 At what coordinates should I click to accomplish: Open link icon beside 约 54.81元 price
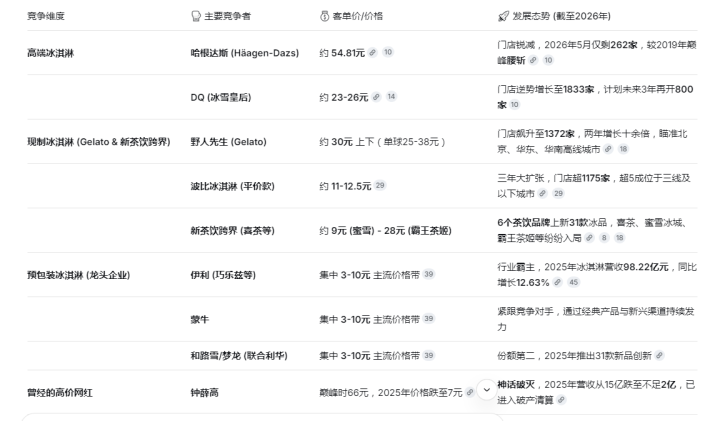coord(373,52)
